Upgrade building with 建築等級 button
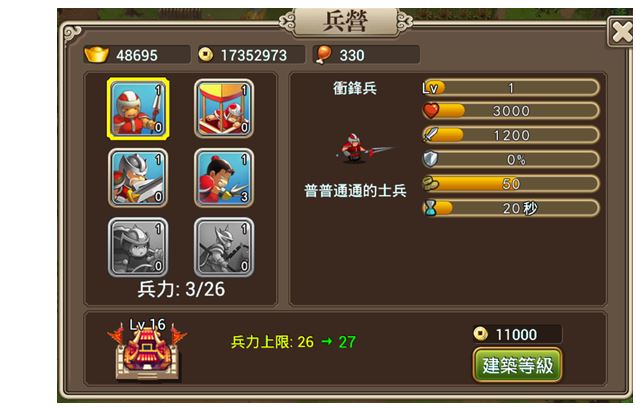The height and width of the screenshot is (408, 636). [x=518, y=365]
